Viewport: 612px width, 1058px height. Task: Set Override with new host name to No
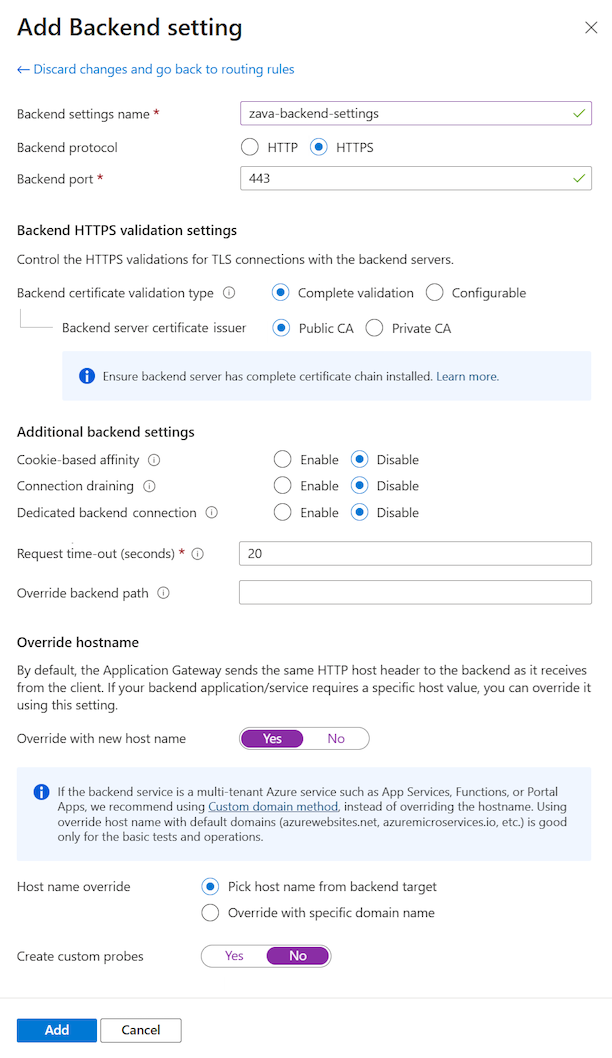coord(337,737)
